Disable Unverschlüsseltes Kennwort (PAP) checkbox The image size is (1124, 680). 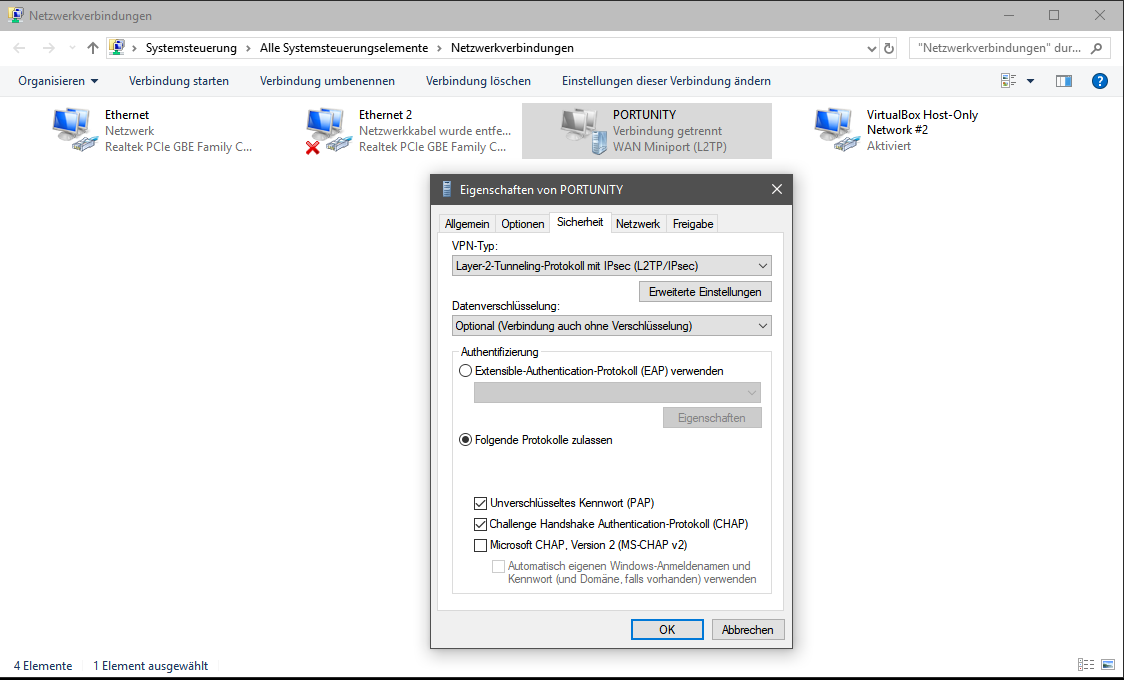pos(481,503)
